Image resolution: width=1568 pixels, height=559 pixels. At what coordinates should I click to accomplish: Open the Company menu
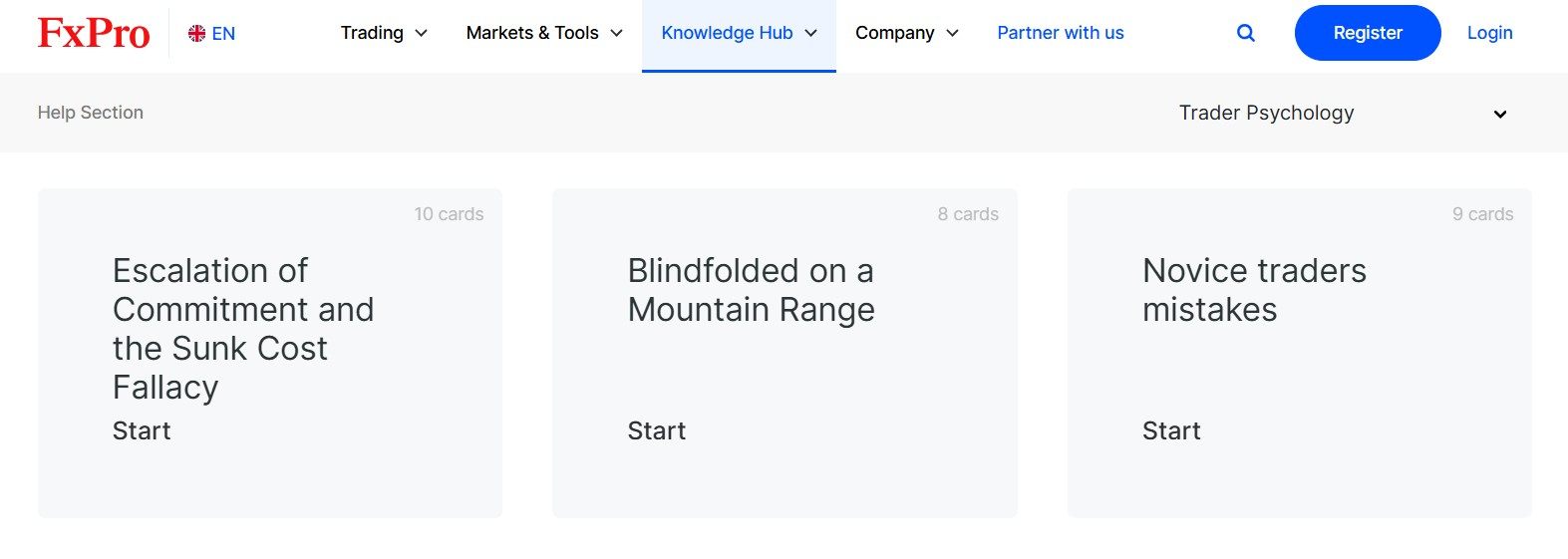pos(894,33)
